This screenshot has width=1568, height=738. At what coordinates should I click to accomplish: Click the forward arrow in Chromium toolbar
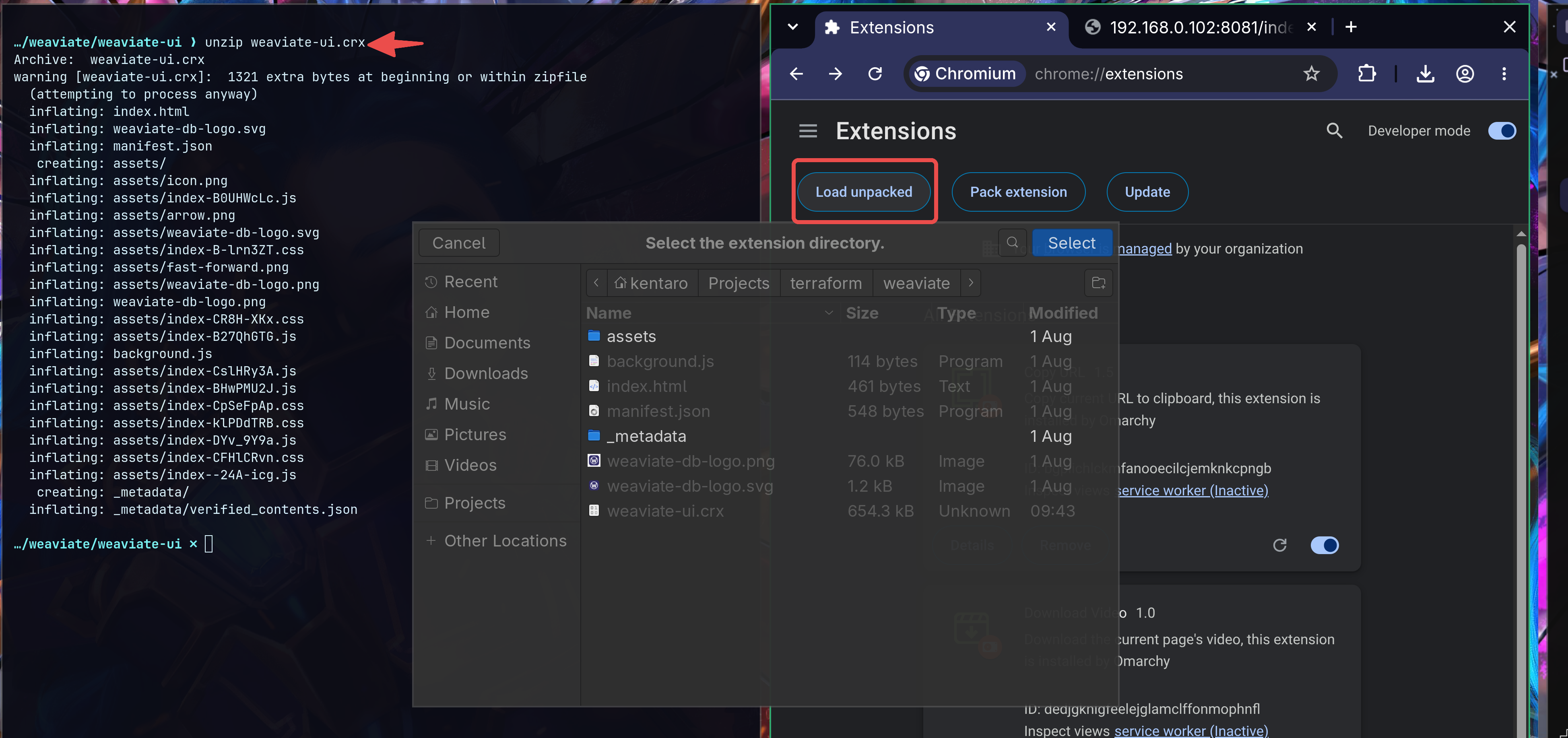click(836, 74)
